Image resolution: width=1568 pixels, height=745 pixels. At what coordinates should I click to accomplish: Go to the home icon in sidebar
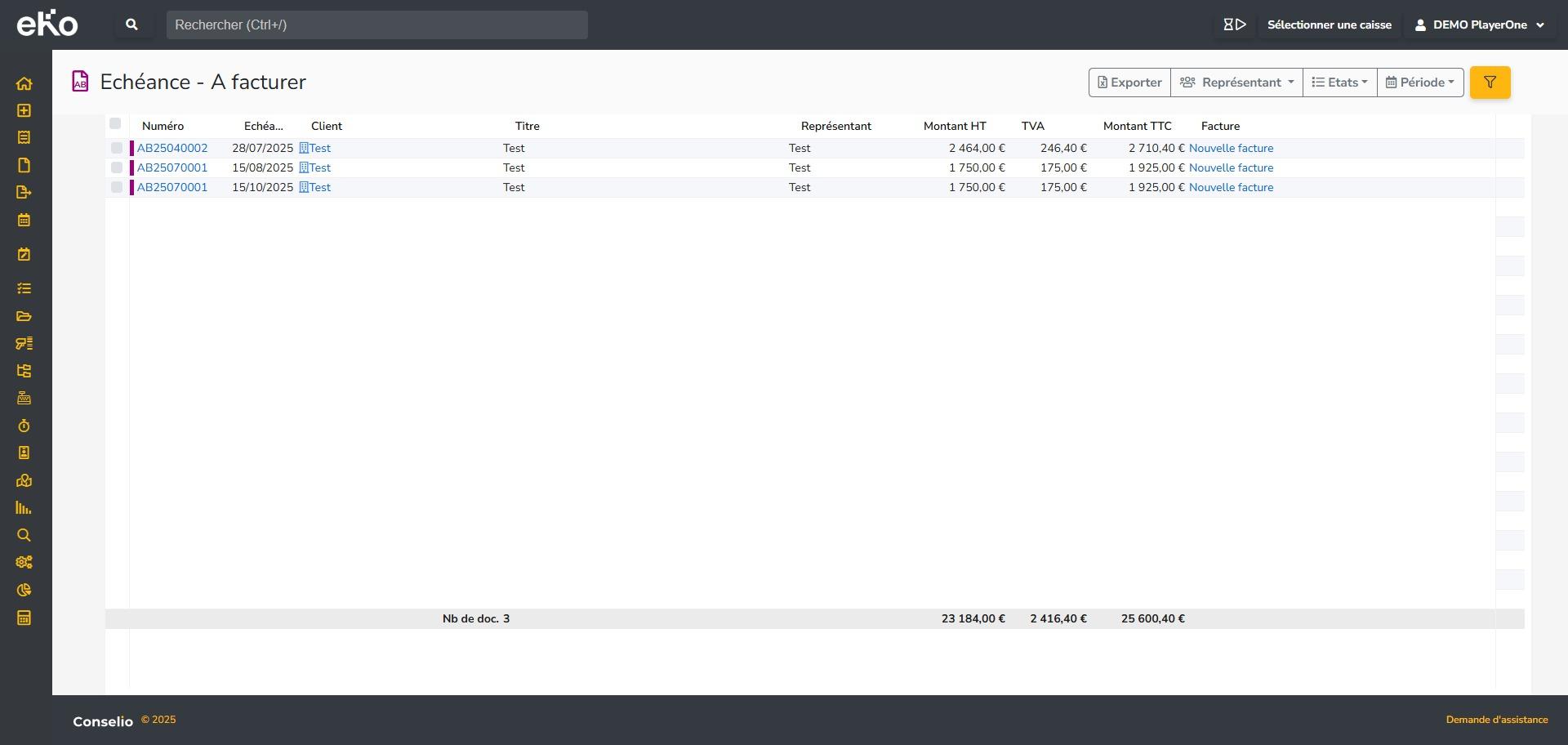24,83
